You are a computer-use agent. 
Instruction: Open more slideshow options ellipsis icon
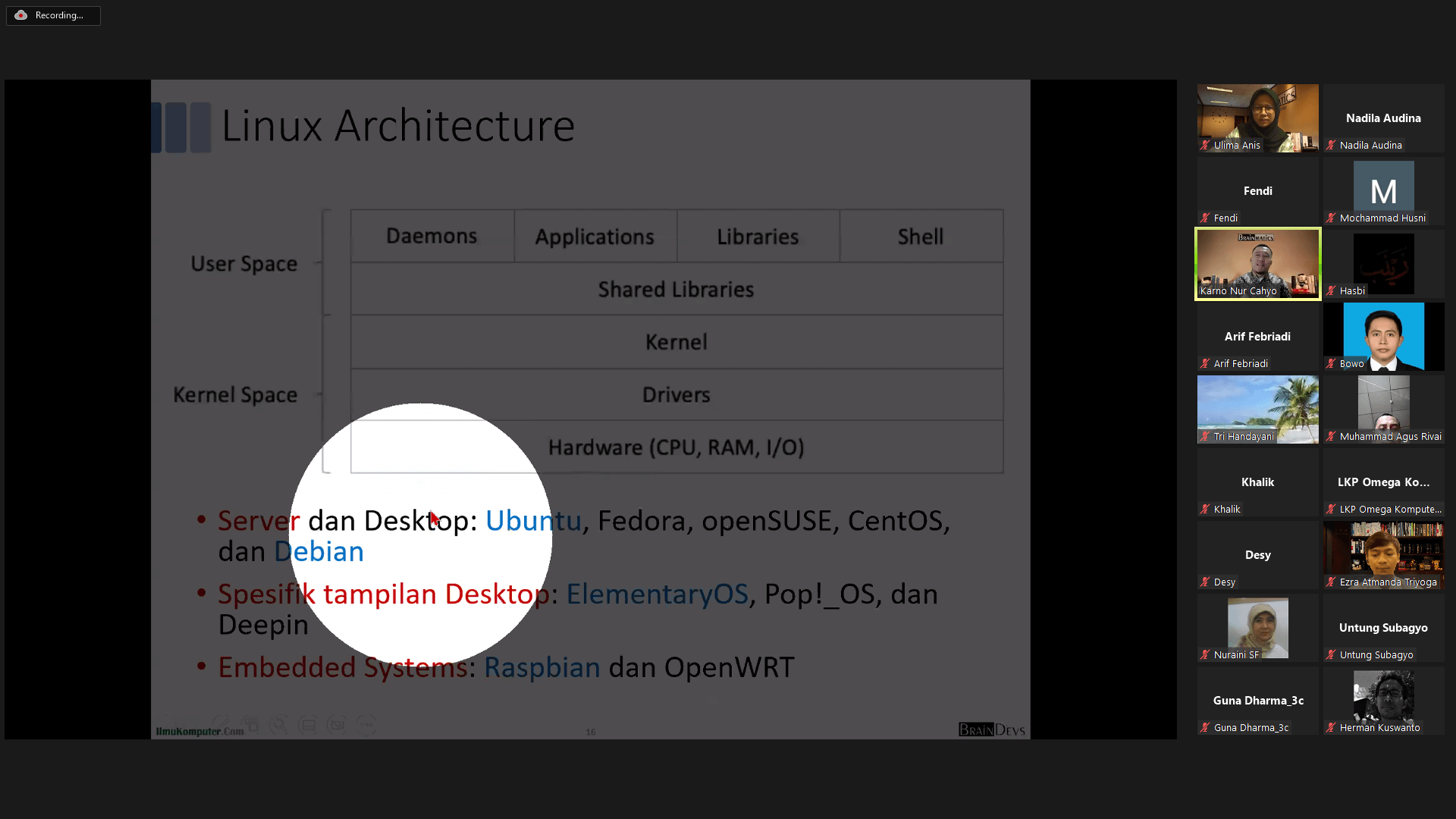coord(366,725)
